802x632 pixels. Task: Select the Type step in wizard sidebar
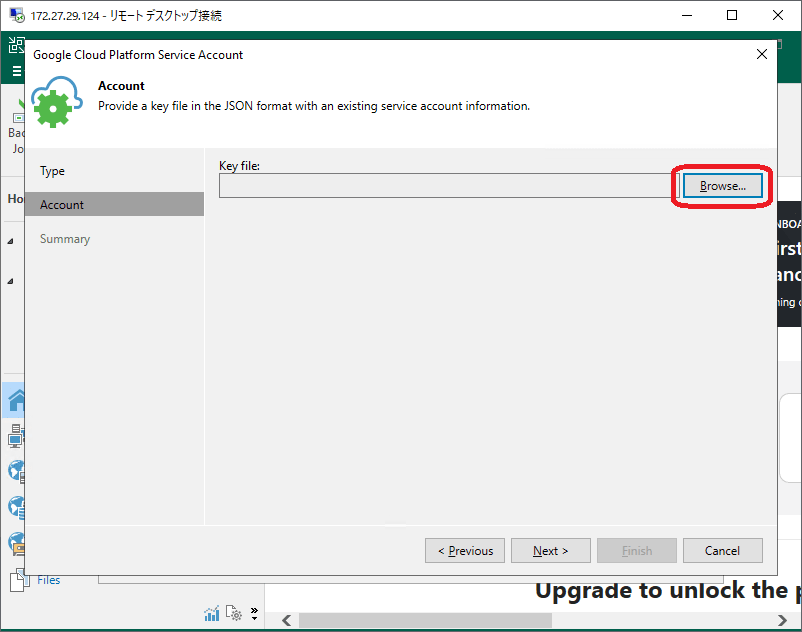(x=52, y=171)
